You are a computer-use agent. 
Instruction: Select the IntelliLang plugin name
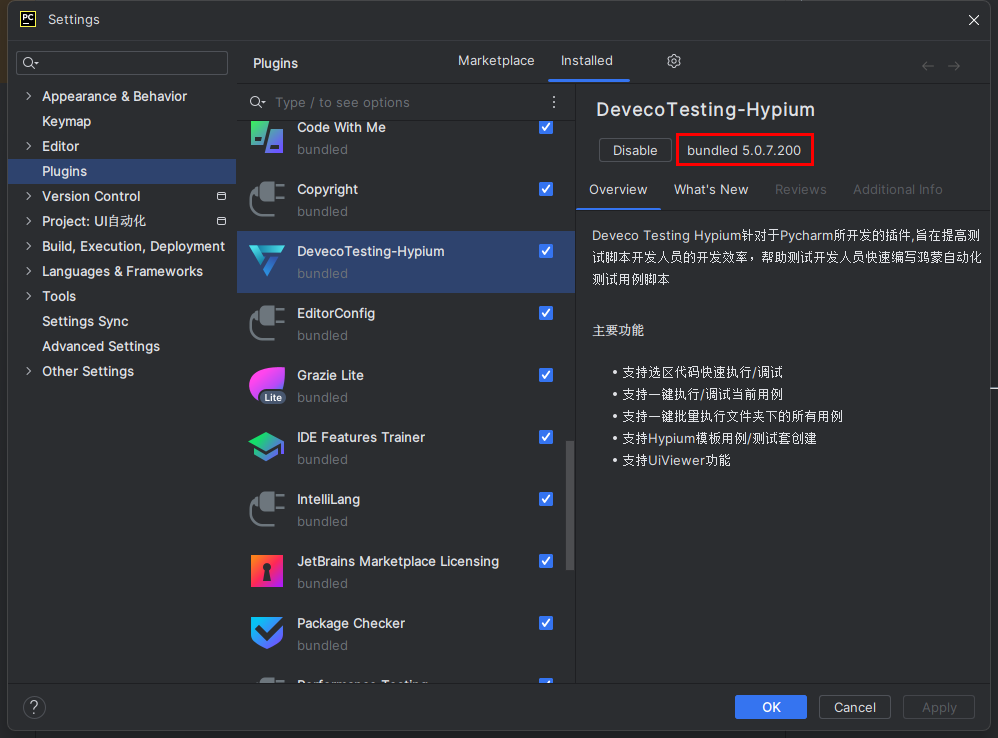coord(328,499)
